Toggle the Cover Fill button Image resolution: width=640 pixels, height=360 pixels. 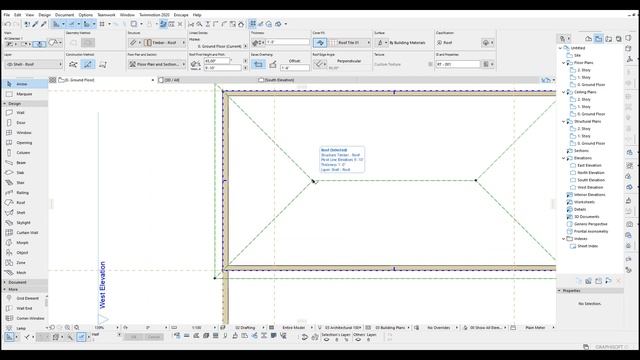pyautogui.click(x=320, y=42)
